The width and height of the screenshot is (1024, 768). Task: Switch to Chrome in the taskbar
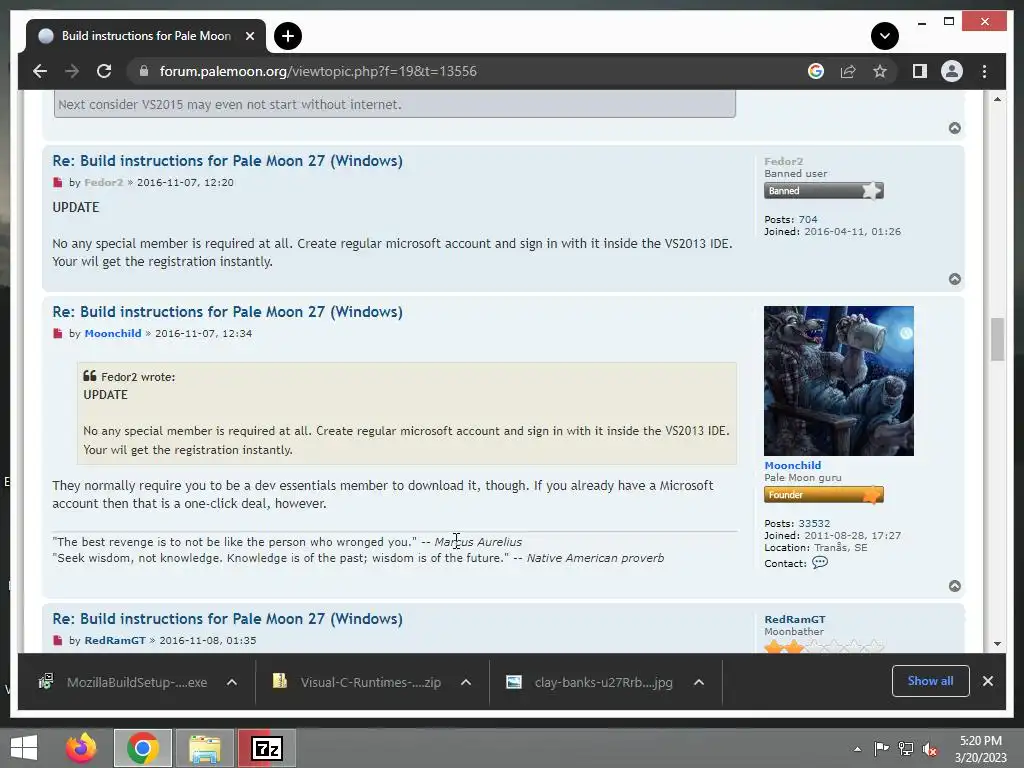point(143,748)
